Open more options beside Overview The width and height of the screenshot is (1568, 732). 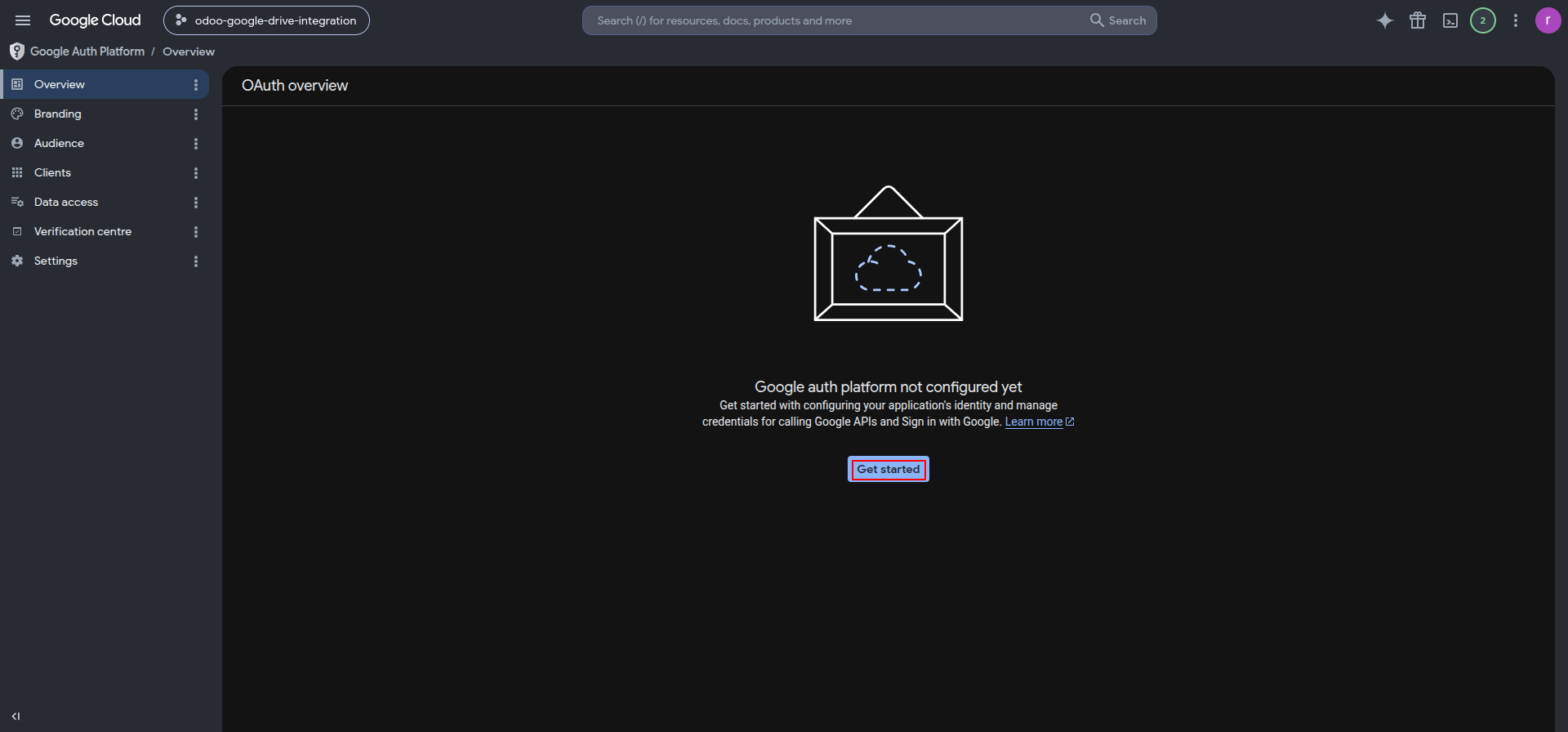click(196, 84)
